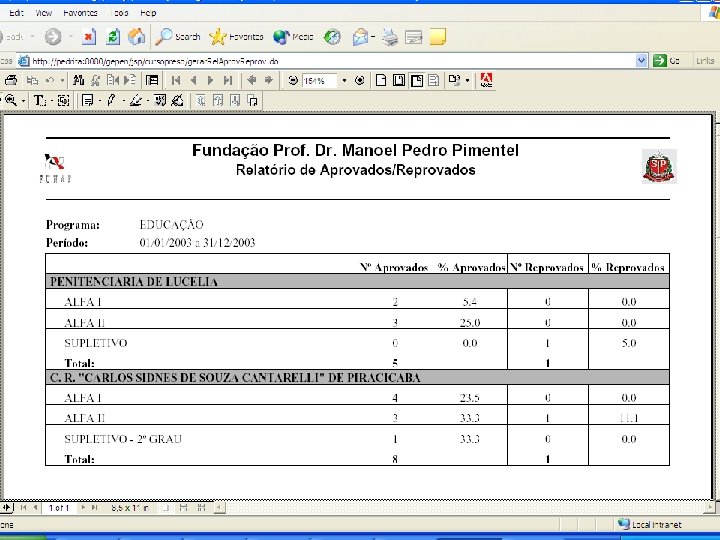Image resolution: width=720 pixels, height=540 pixels.
Task: Click the zoom out minus button
Action: 293,80
